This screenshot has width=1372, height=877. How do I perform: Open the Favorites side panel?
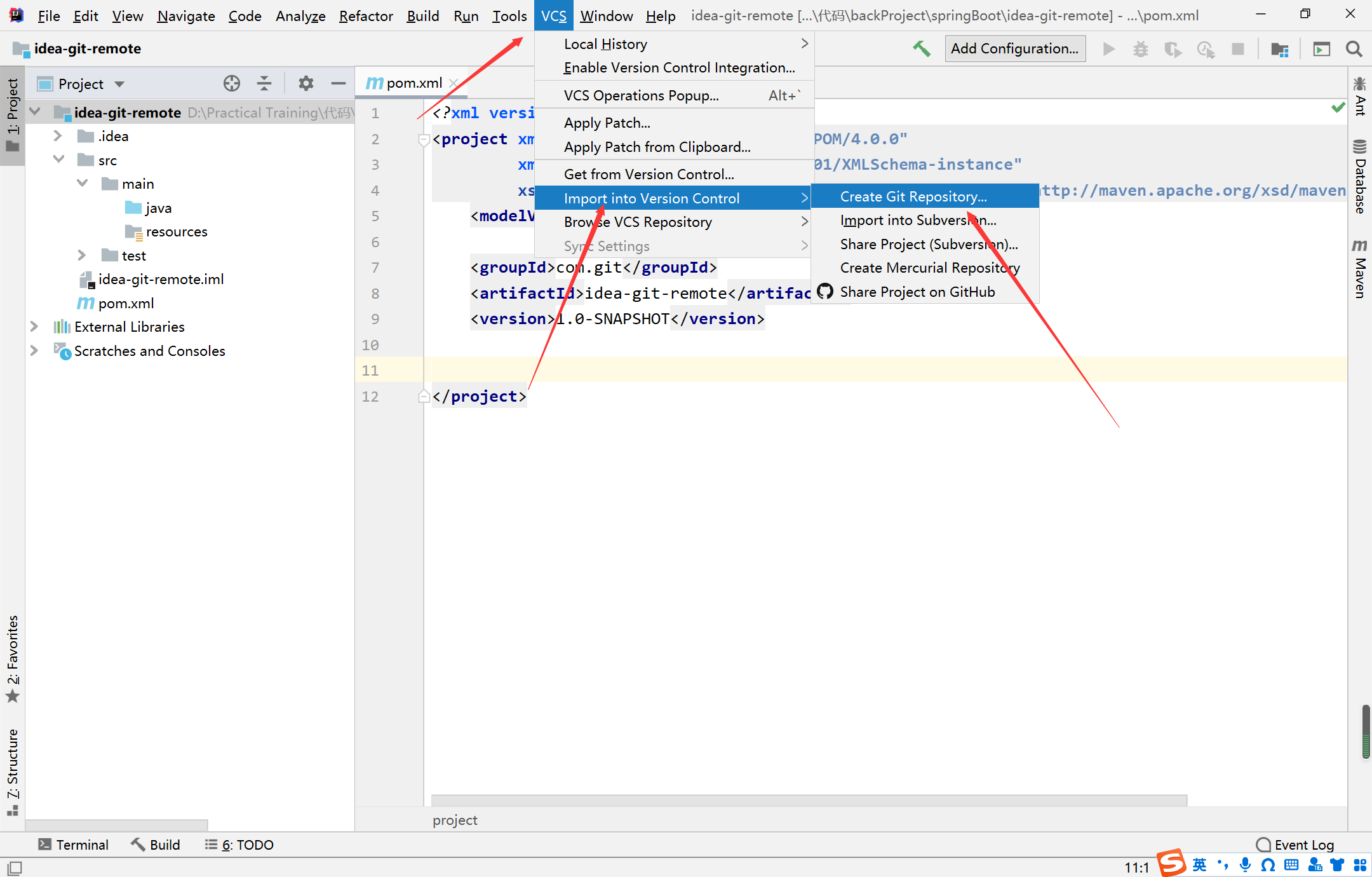(13, 659)
